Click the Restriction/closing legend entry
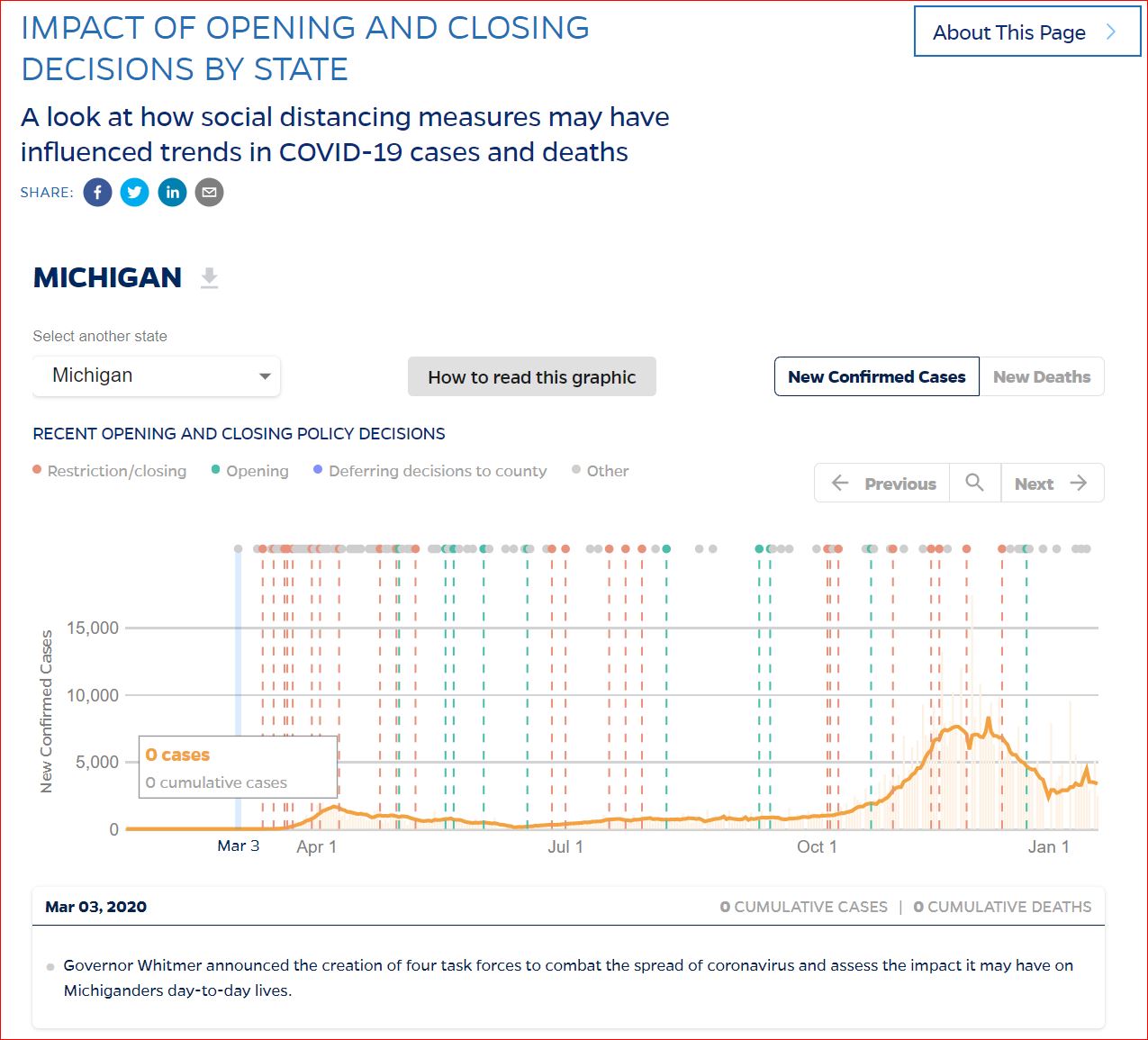Screen dimensions: 1148x1040 (x=110, y=471)
